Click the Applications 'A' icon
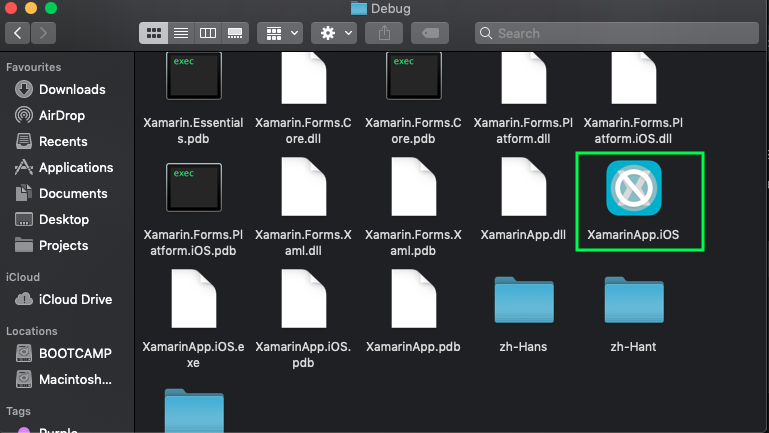Screen dimensions: 769x433 pyautogui.click(x=24, y=167)
